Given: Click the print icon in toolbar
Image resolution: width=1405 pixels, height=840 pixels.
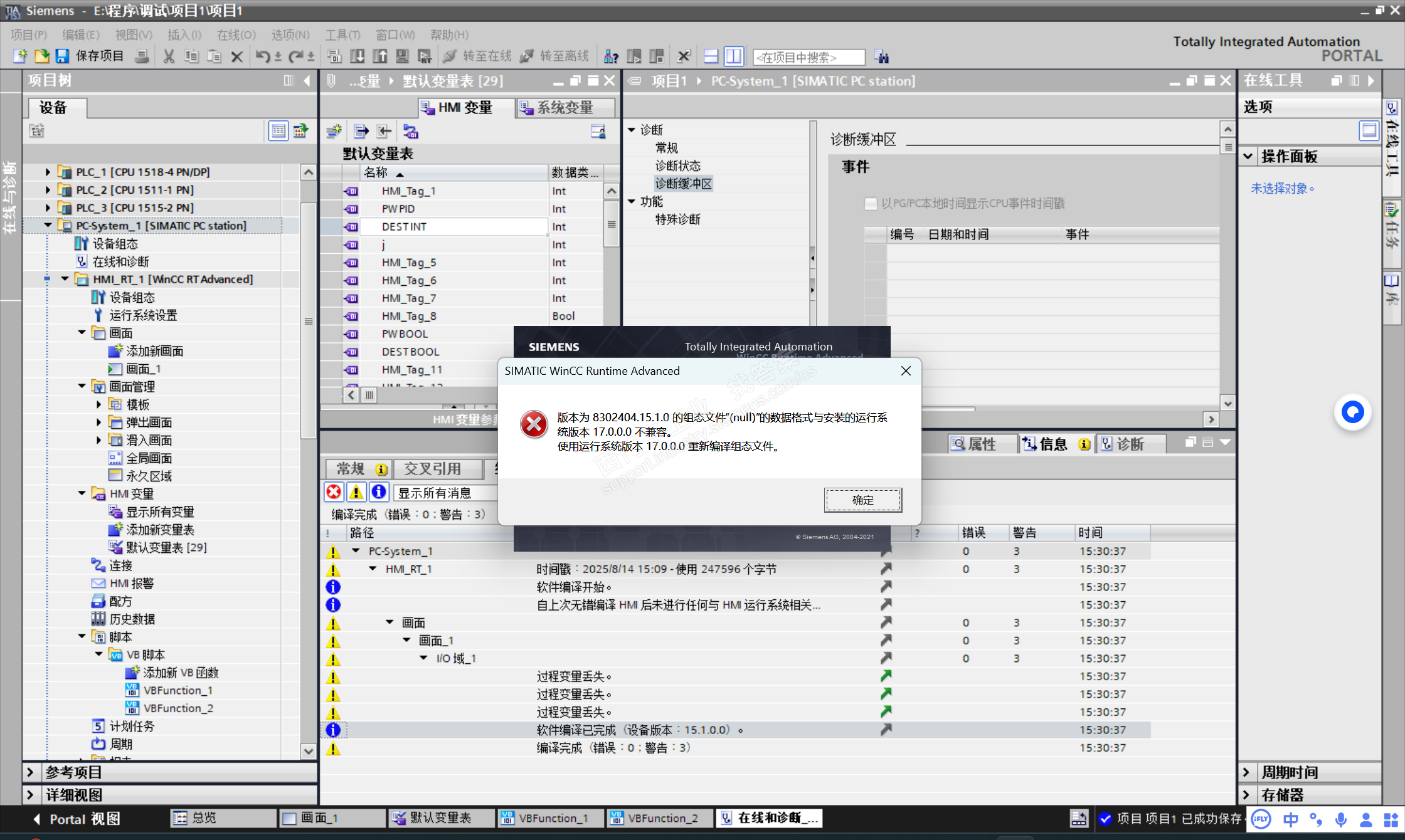Looking at the screenshot, I should tap(142, 56).
